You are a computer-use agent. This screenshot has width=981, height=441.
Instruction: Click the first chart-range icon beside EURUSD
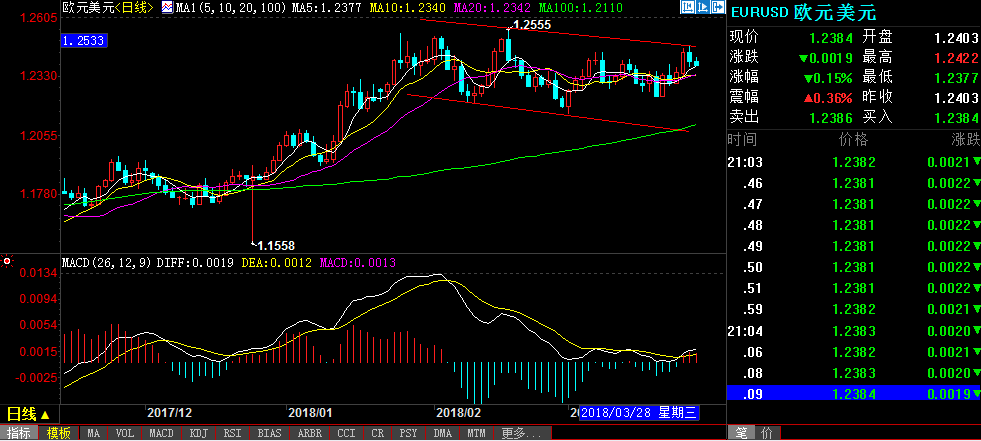pyautogui.click(x=687, y=8)
